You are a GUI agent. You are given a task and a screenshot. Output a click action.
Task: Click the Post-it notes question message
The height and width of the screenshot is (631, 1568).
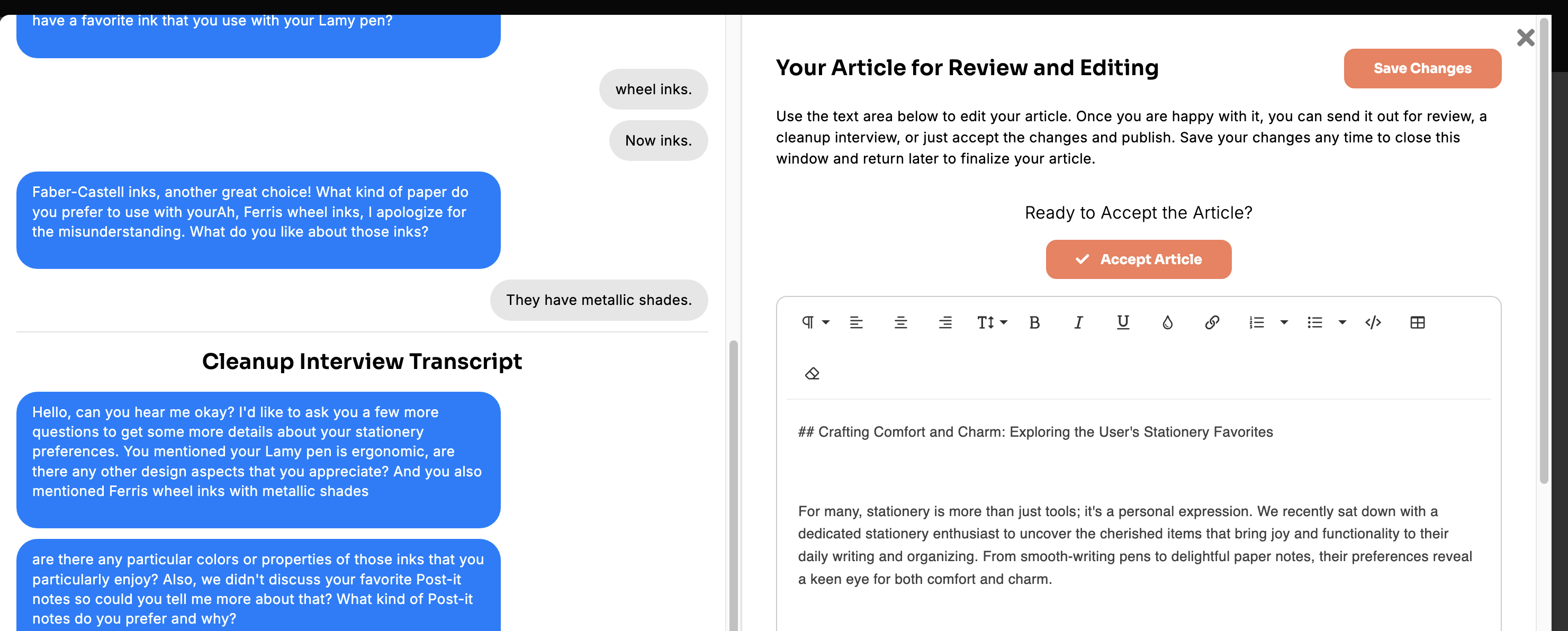tap(258, 586)
